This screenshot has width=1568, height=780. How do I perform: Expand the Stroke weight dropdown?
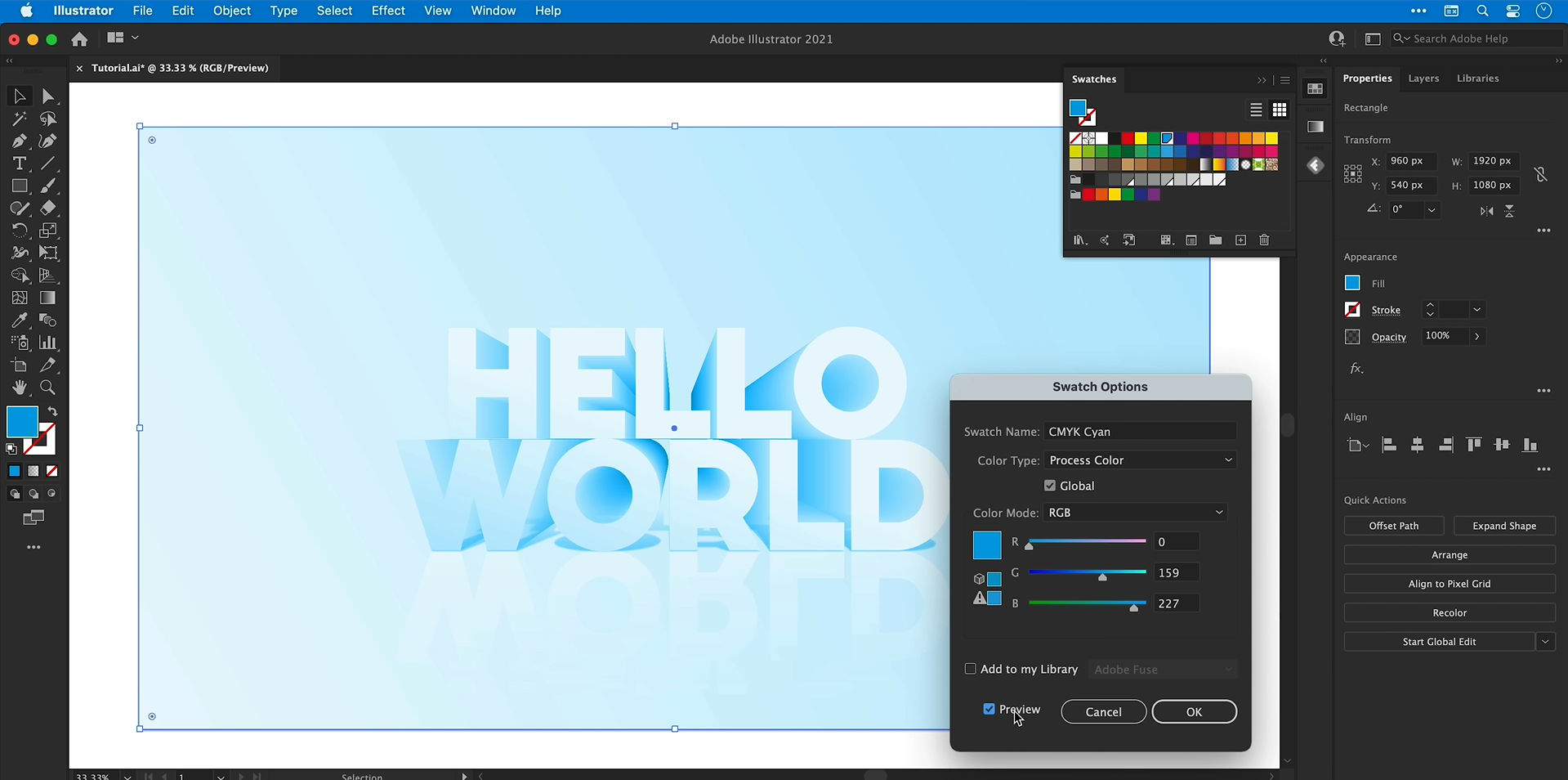[1476, 310]
